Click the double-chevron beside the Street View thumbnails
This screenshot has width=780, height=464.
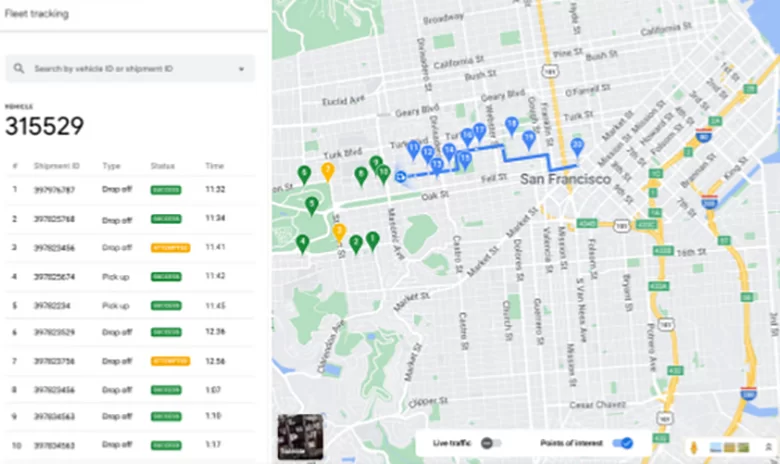768,448
